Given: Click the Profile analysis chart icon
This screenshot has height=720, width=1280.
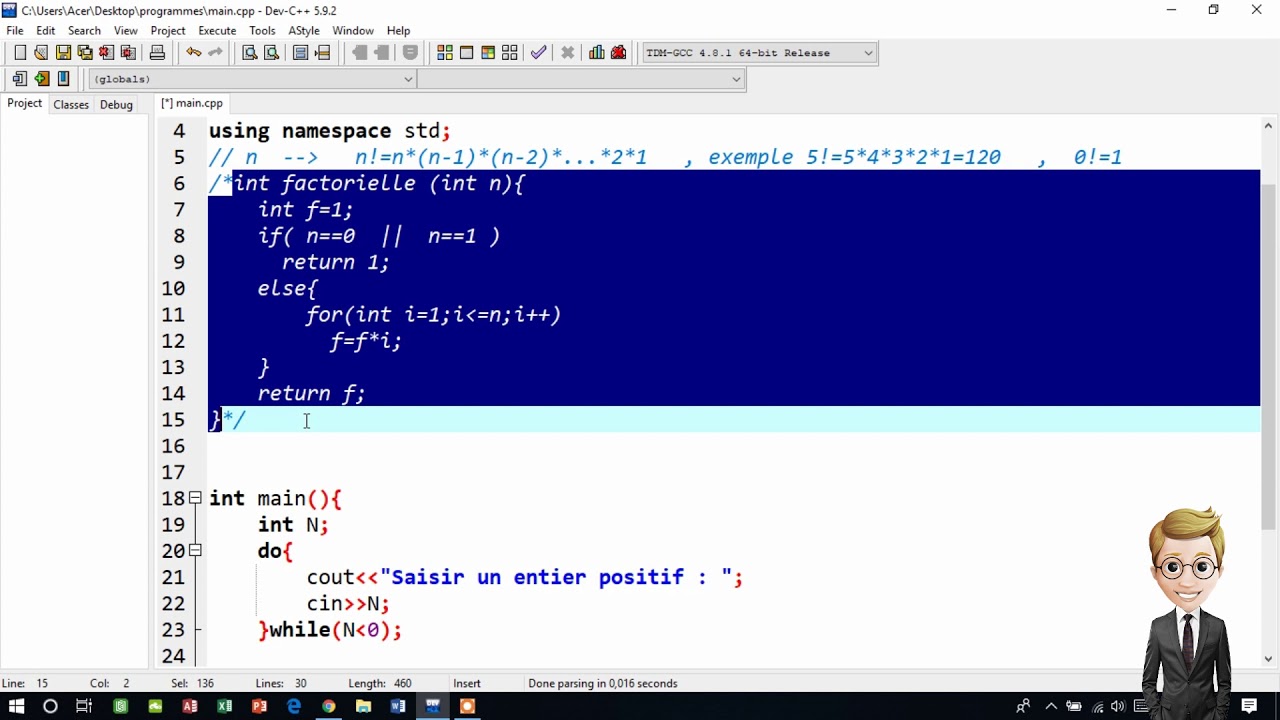Looking at the screenshot, I should pyautogui.click(x=597, y=53).
